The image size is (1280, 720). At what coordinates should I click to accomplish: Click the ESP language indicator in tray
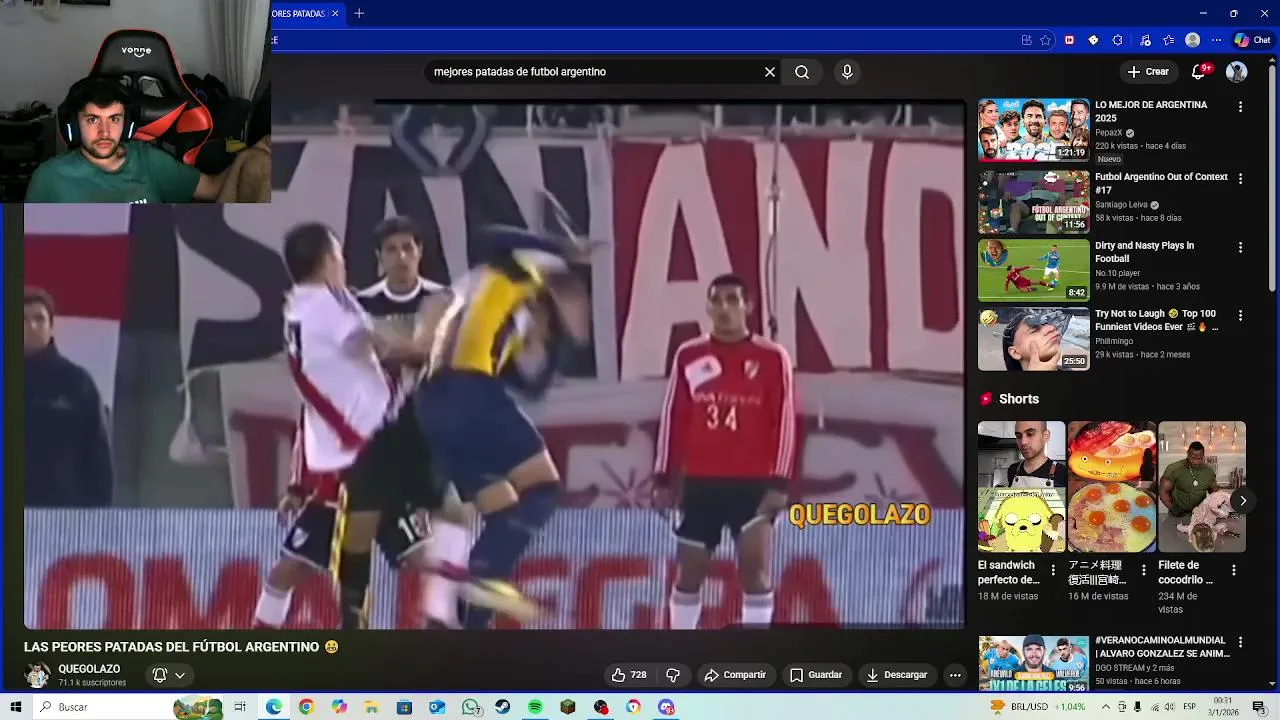(1190, 707)
